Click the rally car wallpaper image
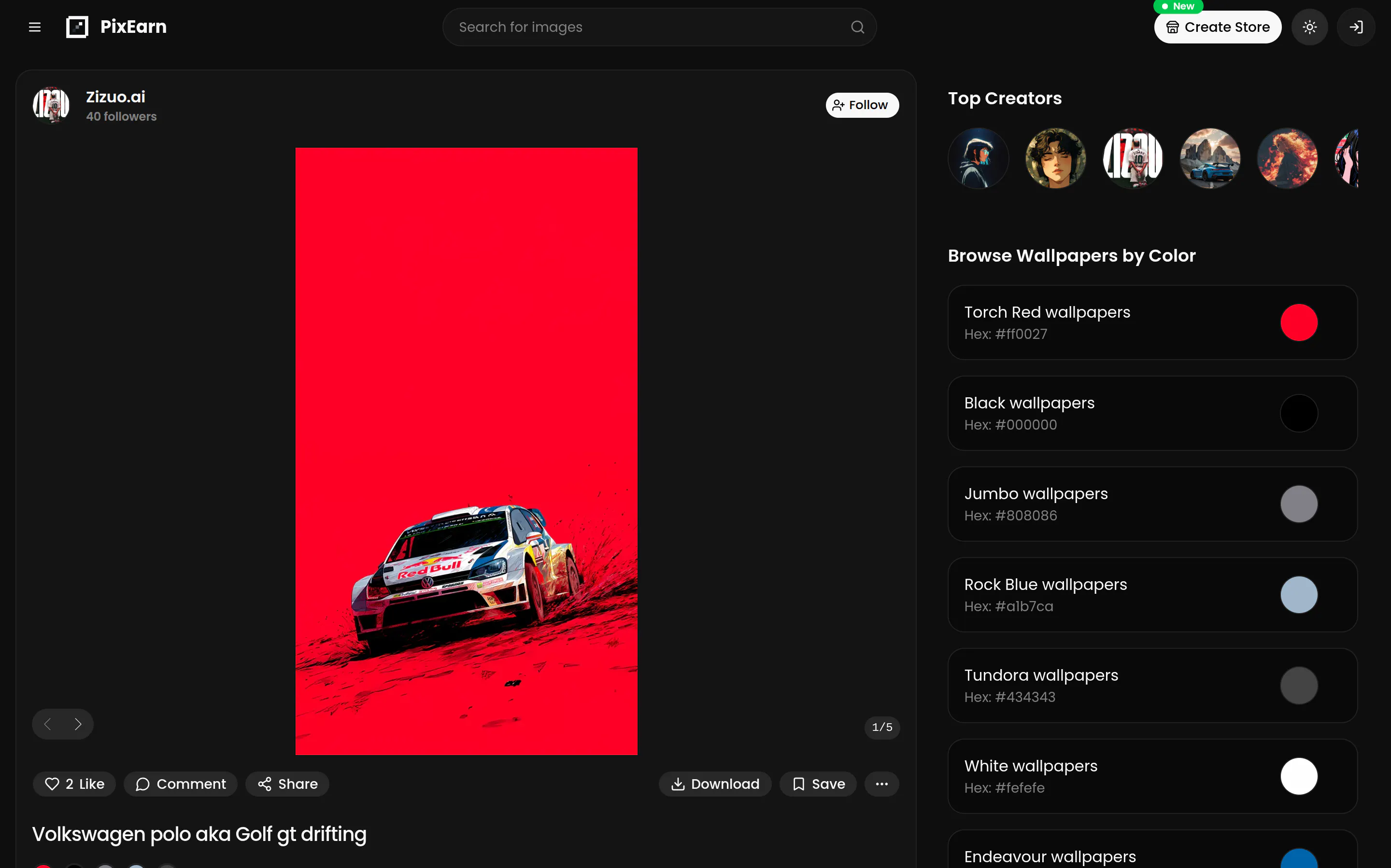This screenshot has height=868, width=1391. 467,451
